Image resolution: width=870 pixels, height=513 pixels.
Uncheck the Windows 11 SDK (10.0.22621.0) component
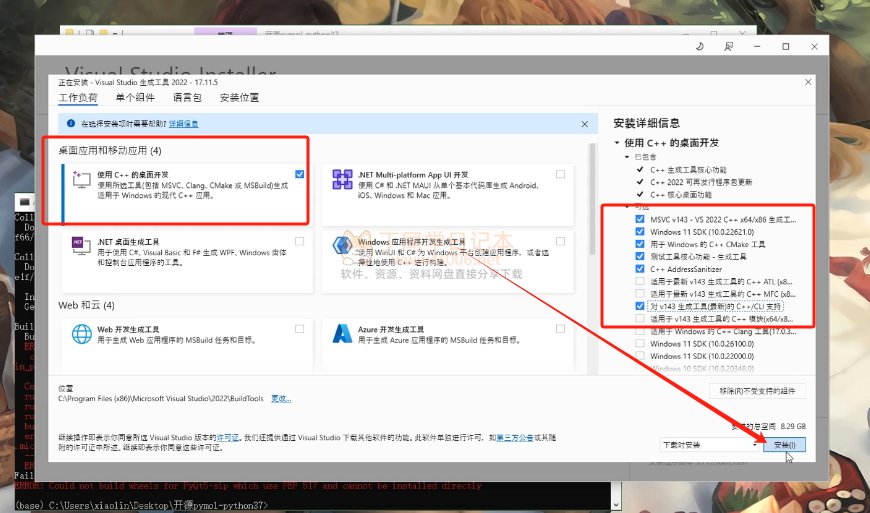(641, 231)
